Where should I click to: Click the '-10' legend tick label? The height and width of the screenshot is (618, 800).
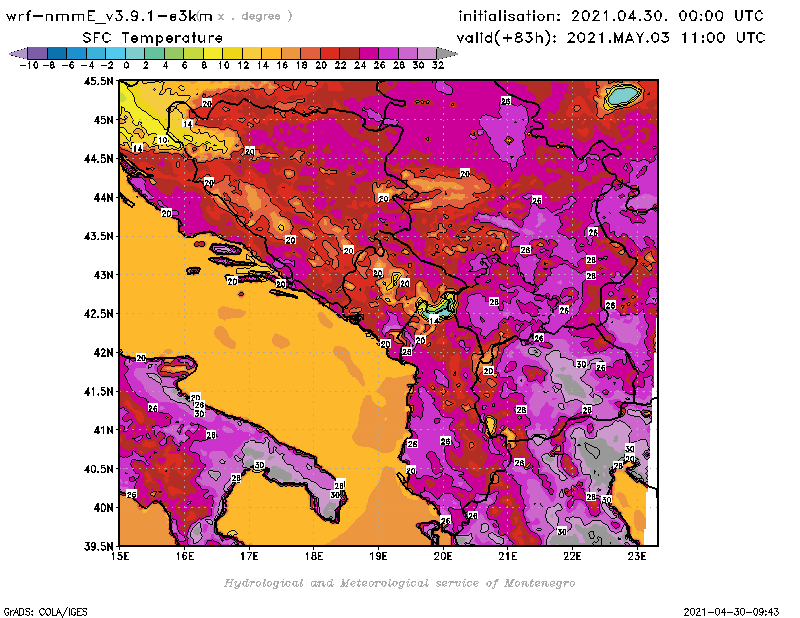pos(29,66)
